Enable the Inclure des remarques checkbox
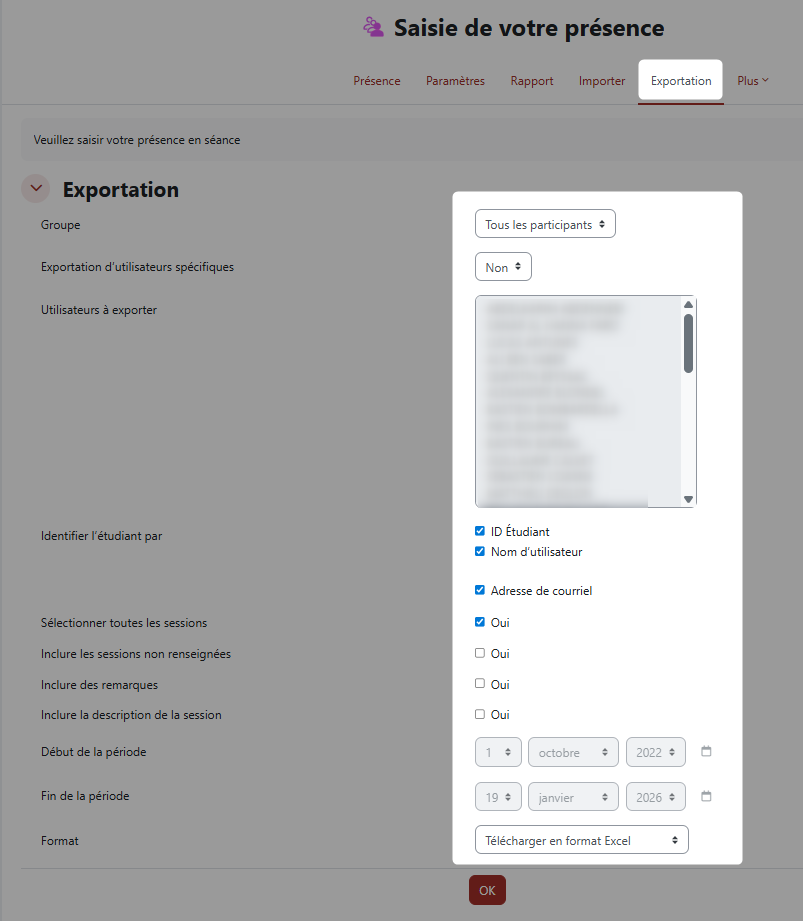 [480, 684]
